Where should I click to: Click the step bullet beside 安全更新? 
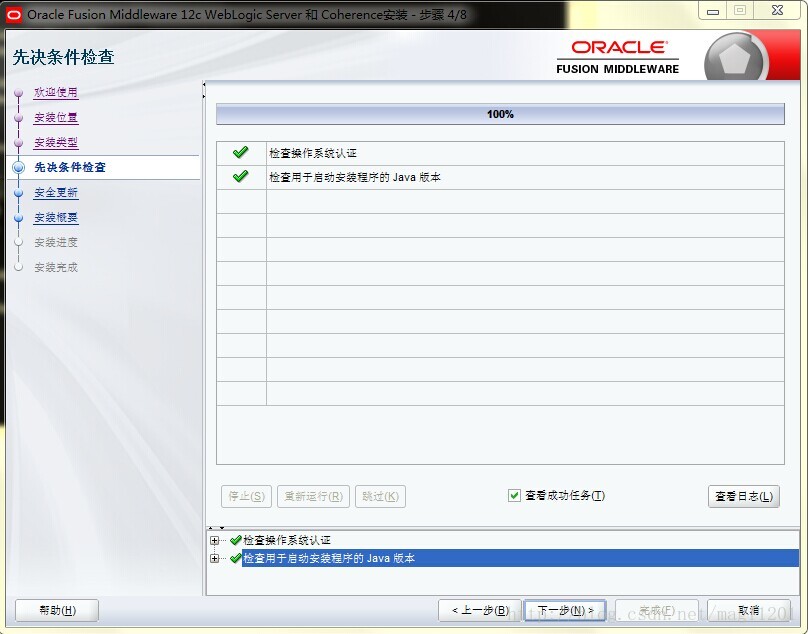(x=19, y=193)
